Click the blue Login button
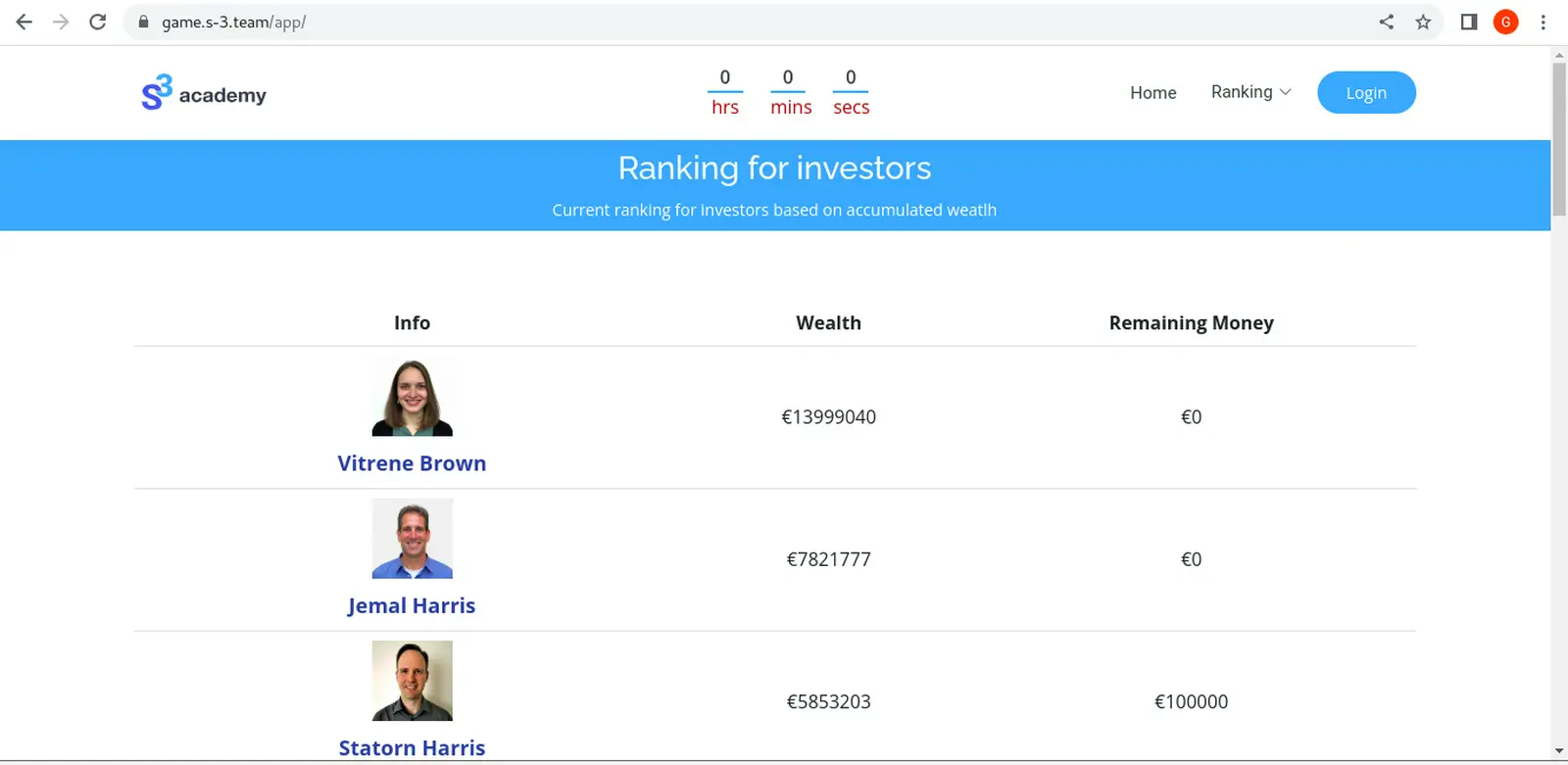 pos(1366,92)
